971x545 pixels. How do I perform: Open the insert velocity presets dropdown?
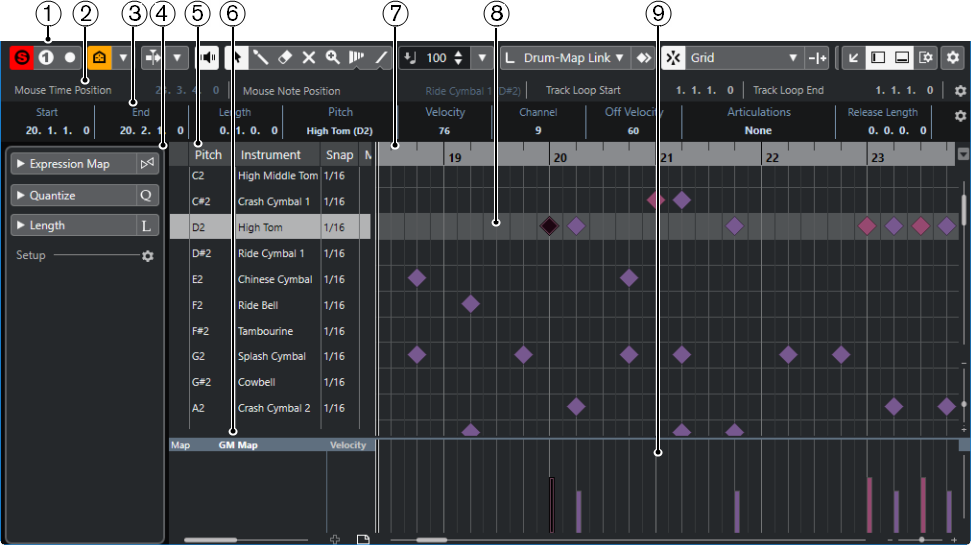tap(482, 58)
